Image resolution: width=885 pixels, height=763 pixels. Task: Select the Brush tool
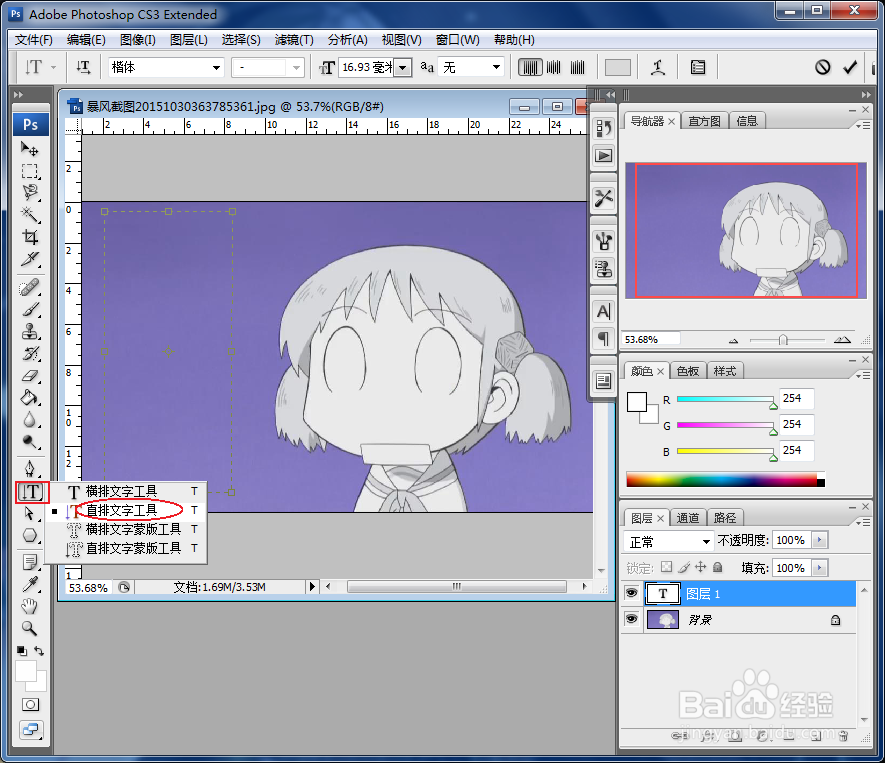point(30,310)
